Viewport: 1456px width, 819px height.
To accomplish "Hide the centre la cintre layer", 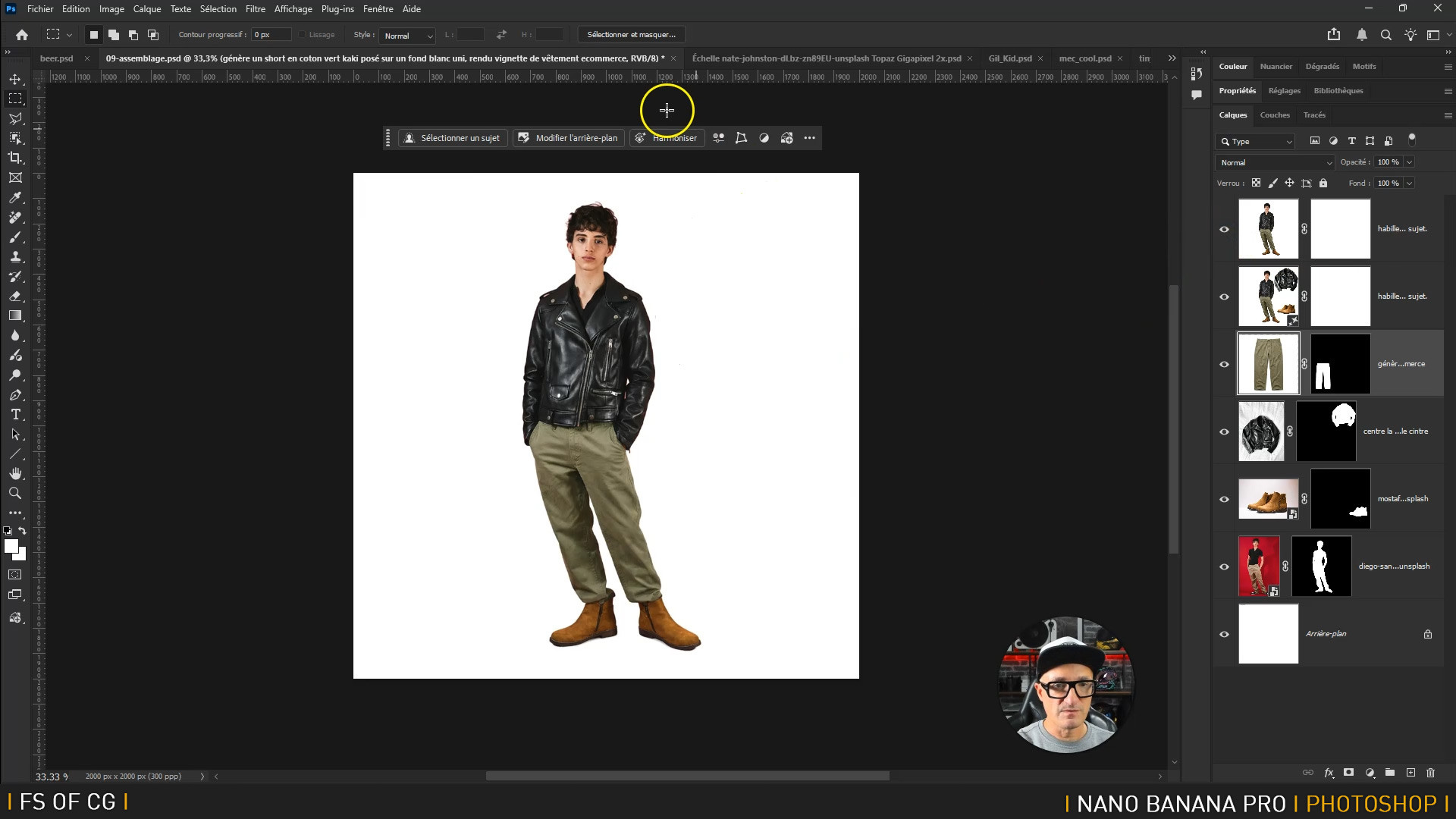I will click(x=1224, y=431).
